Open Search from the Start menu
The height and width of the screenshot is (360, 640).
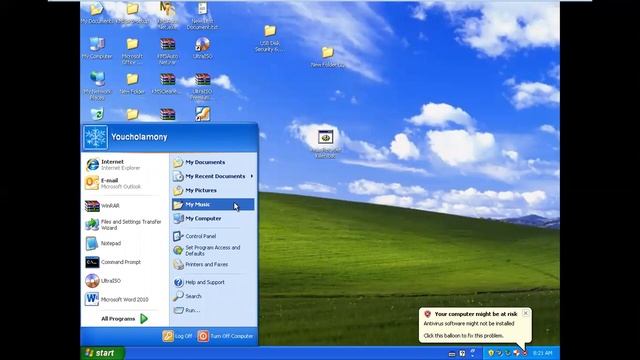pyautogui.click(x=213, y=296)
